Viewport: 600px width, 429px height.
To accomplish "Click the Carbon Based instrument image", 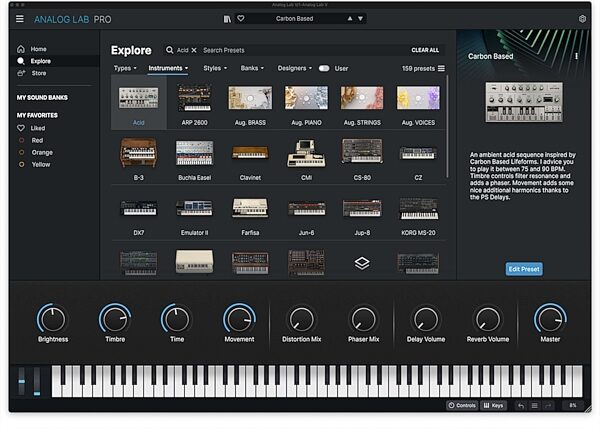I will [524, 102].
